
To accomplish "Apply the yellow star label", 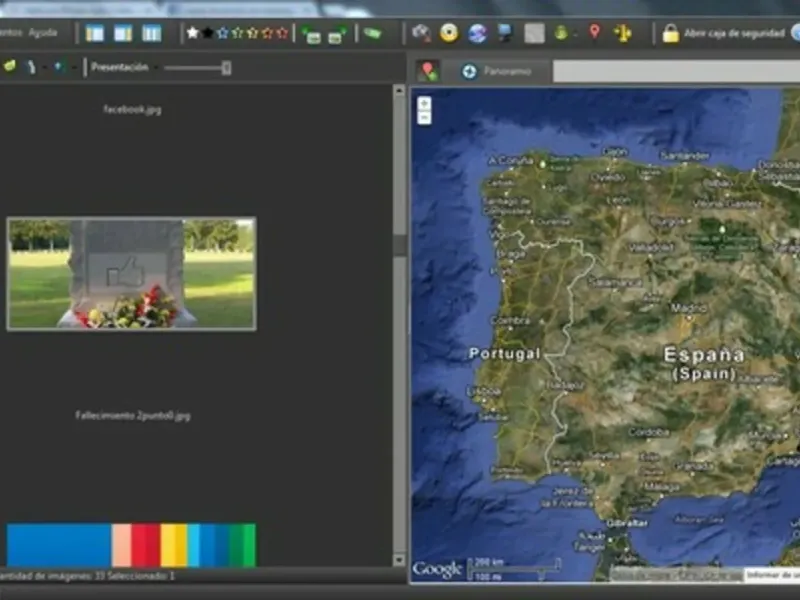I will point(252,33).
